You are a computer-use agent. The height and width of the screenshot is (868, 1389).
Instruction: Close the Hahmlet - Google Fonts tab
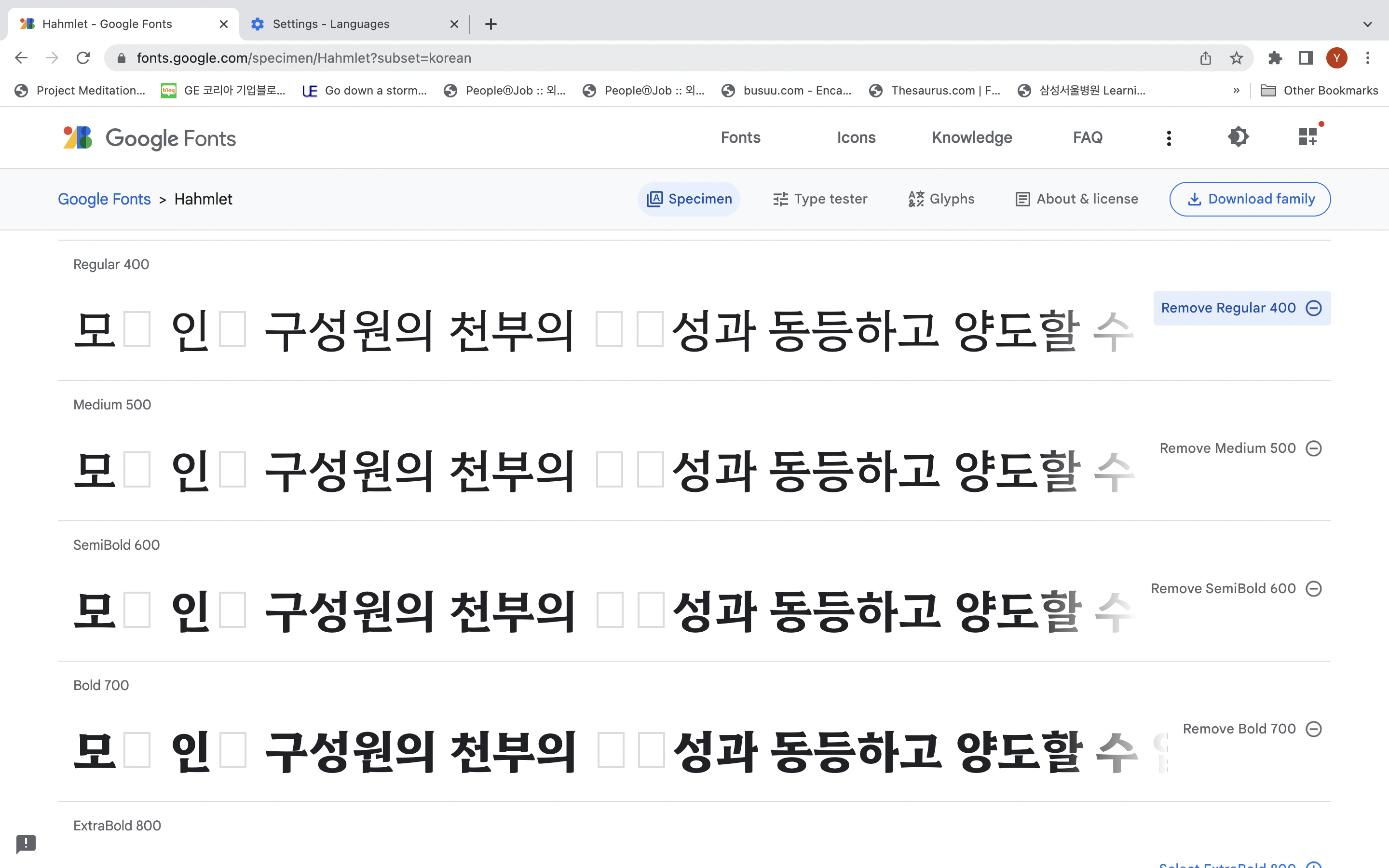click(x=223, y=24)
